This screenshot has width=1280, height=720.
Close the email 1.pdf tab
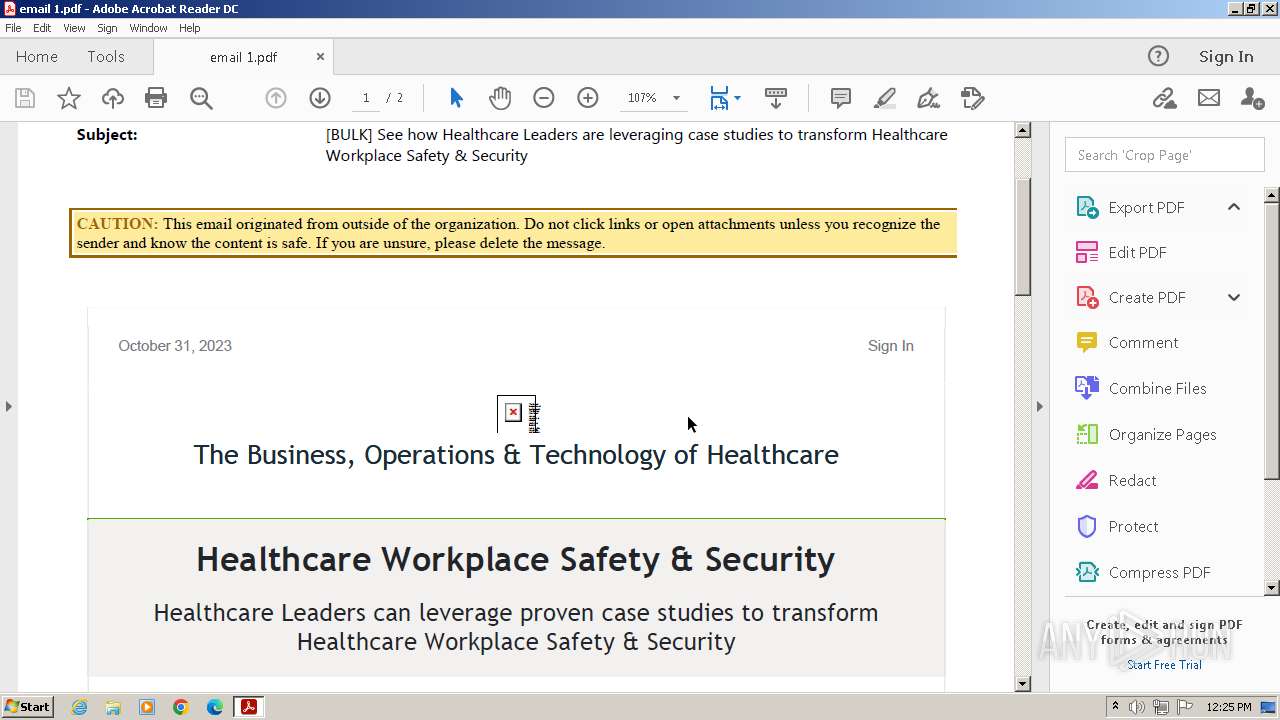coord(320,57)
